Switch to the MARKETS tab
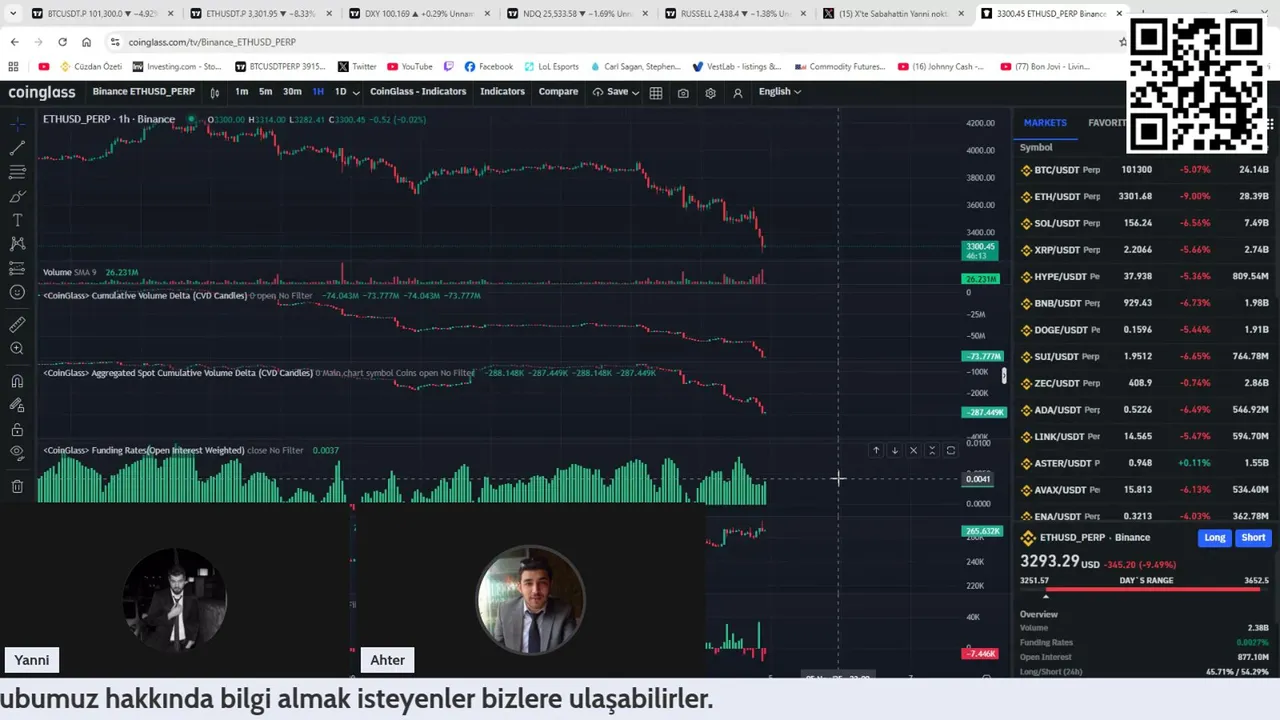 pyautogui.click(x=1045, y=122)
